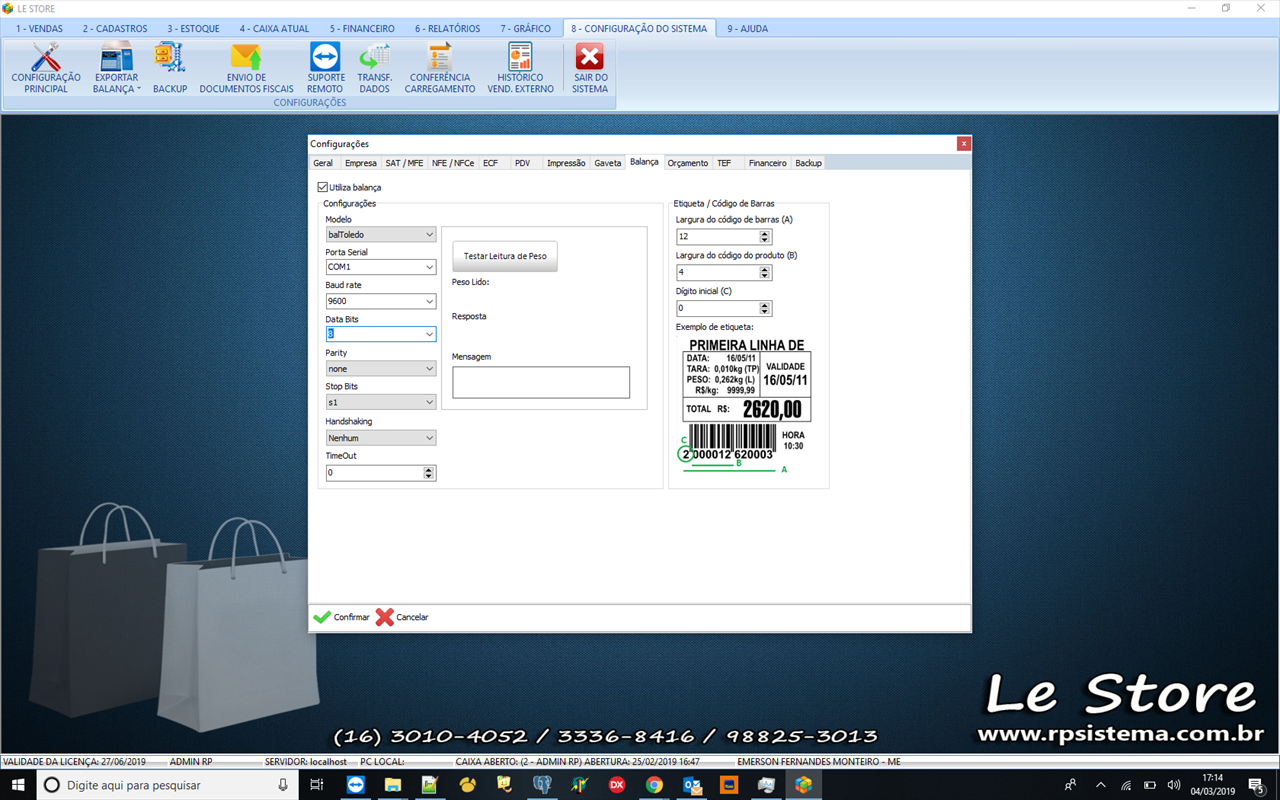Go to the 3 - ESTOQUE tab
Viewport: 1280px width, 800px height.
coord(194,28)
